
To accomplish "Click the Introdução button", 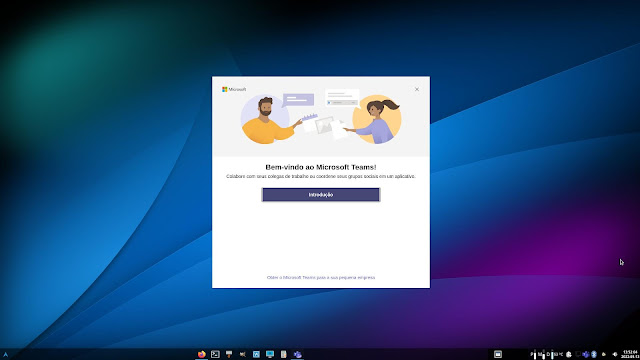I will tap(321, 195).
